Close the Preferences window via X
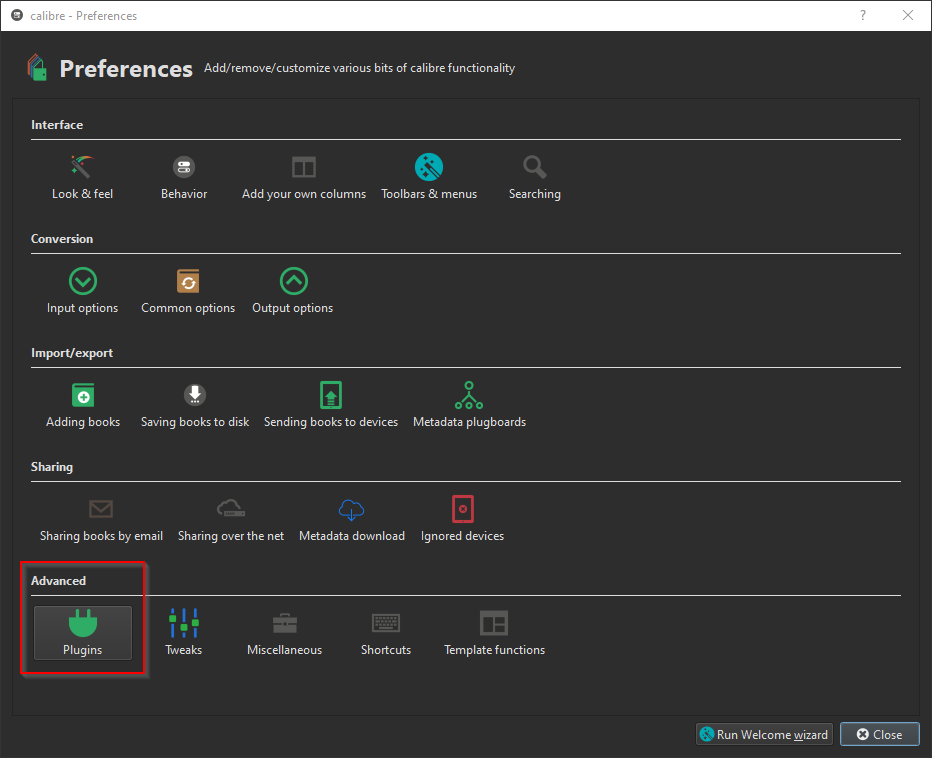Image resolution: width=932 pixels, height=758 pixels. (908, 15)
